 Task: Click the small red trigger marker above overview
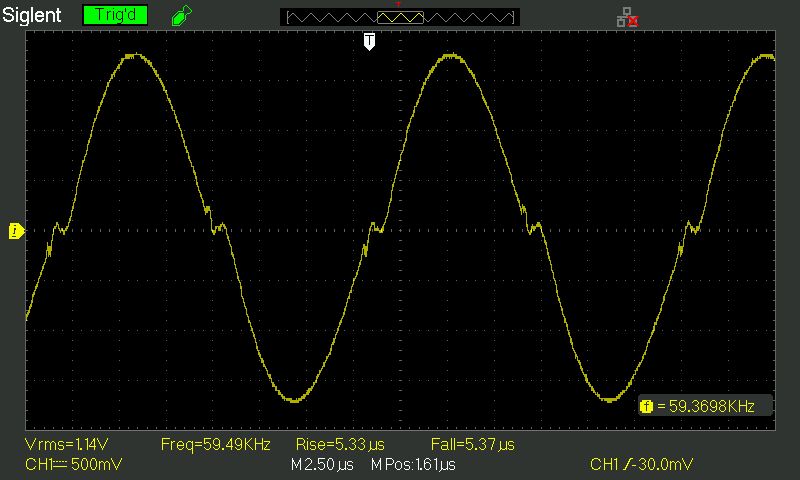point(398,5)
